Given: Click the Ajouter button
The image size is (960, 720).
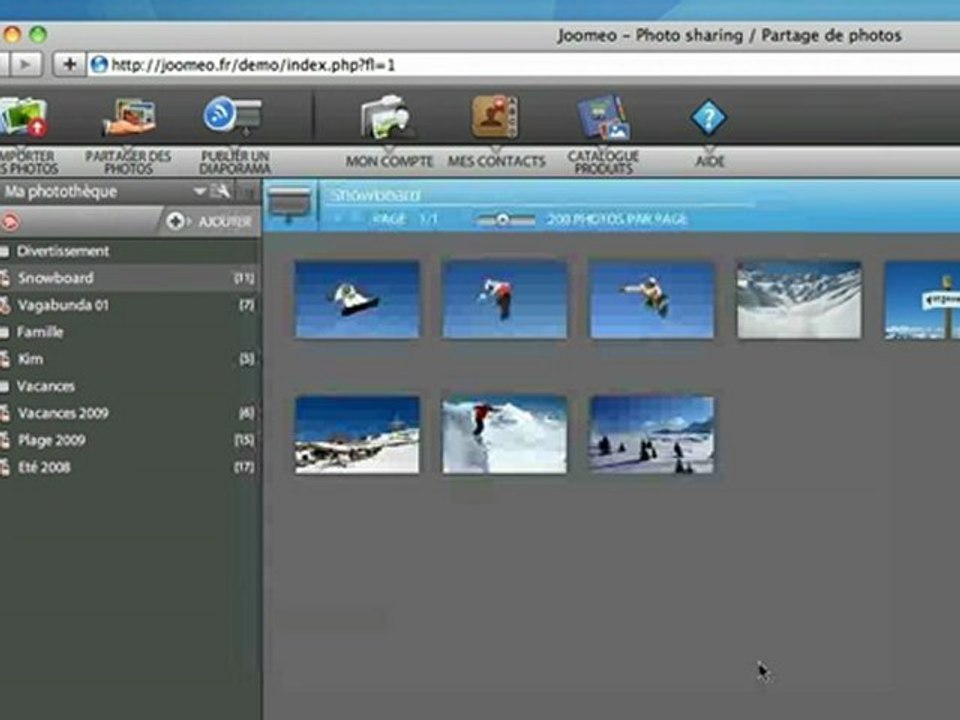Looking at the screenshot, I should coord(209,221).
